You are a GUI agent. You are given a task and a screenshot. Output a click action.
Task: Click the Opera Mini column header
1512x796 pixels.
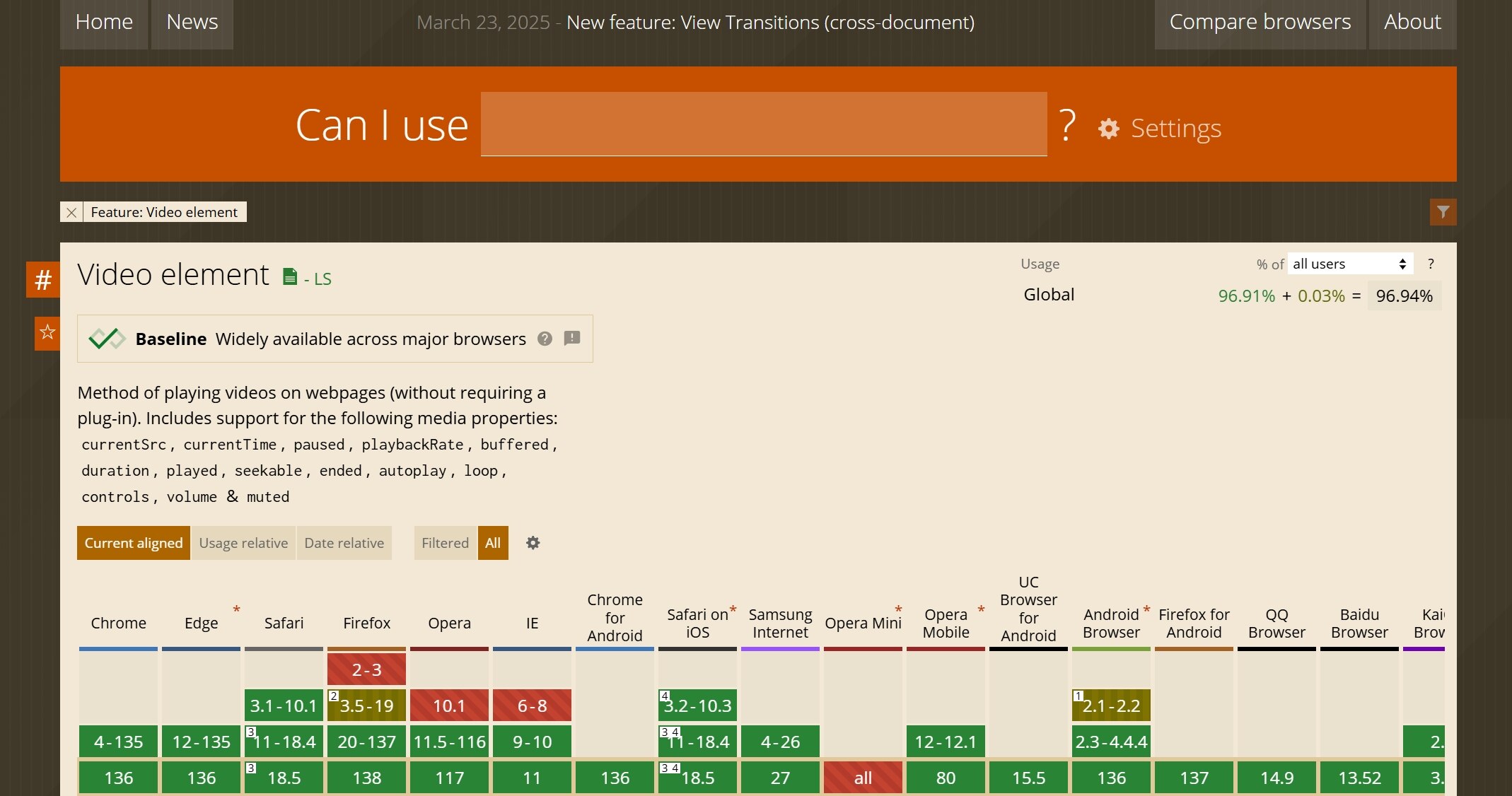click(x=863, y=624)
